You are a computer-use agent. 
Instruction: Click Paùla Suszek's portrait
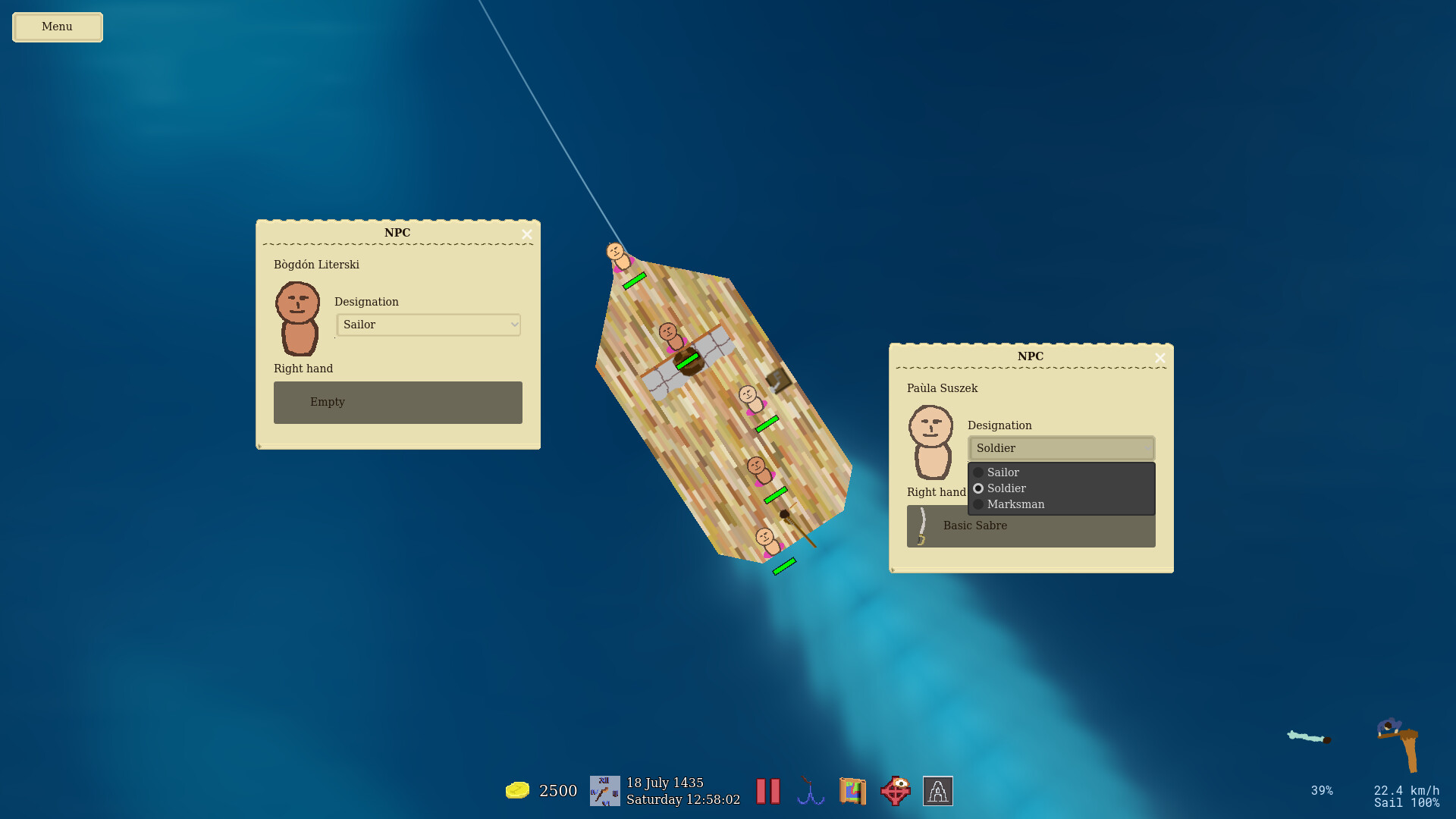pyautogui.click(x=931, y=442)
